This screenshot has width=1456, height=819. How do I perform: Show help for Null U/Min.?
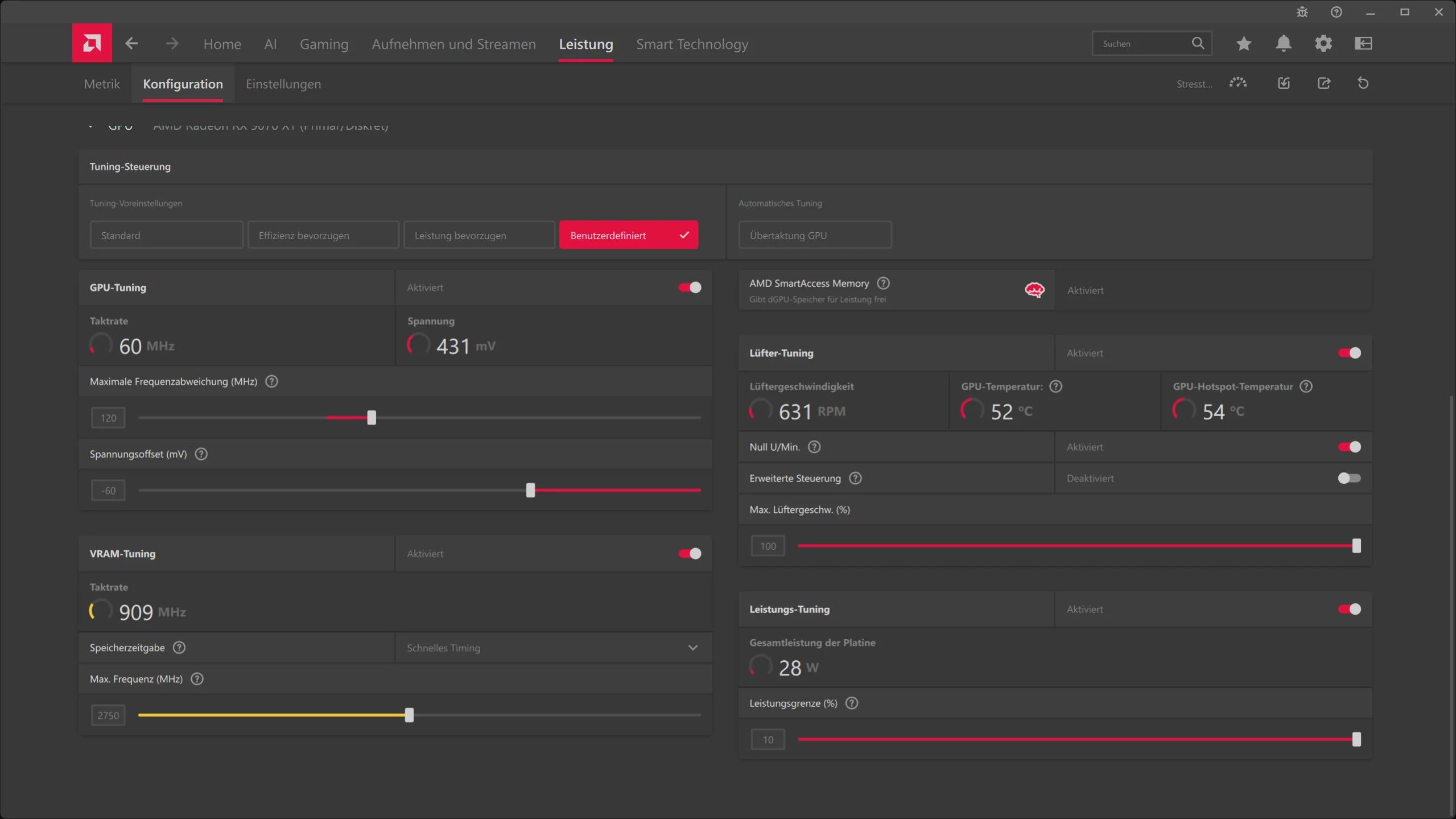point(814,447)
